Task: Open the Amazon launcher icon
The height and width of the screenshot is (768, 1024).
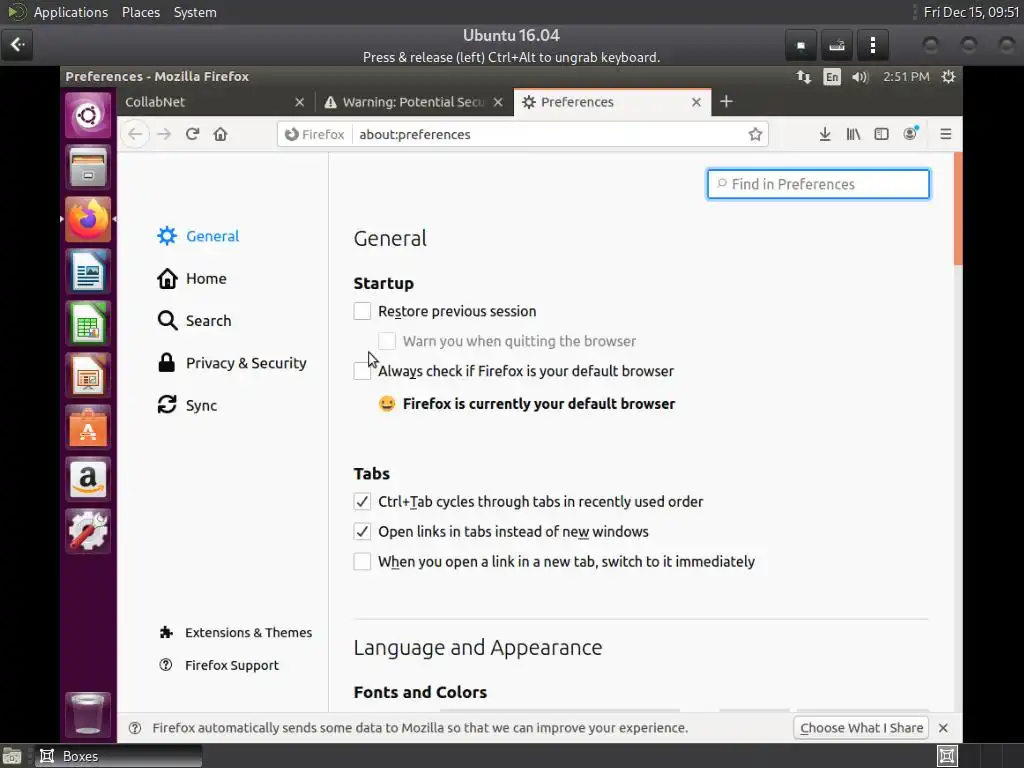Action: click(88, 479)
